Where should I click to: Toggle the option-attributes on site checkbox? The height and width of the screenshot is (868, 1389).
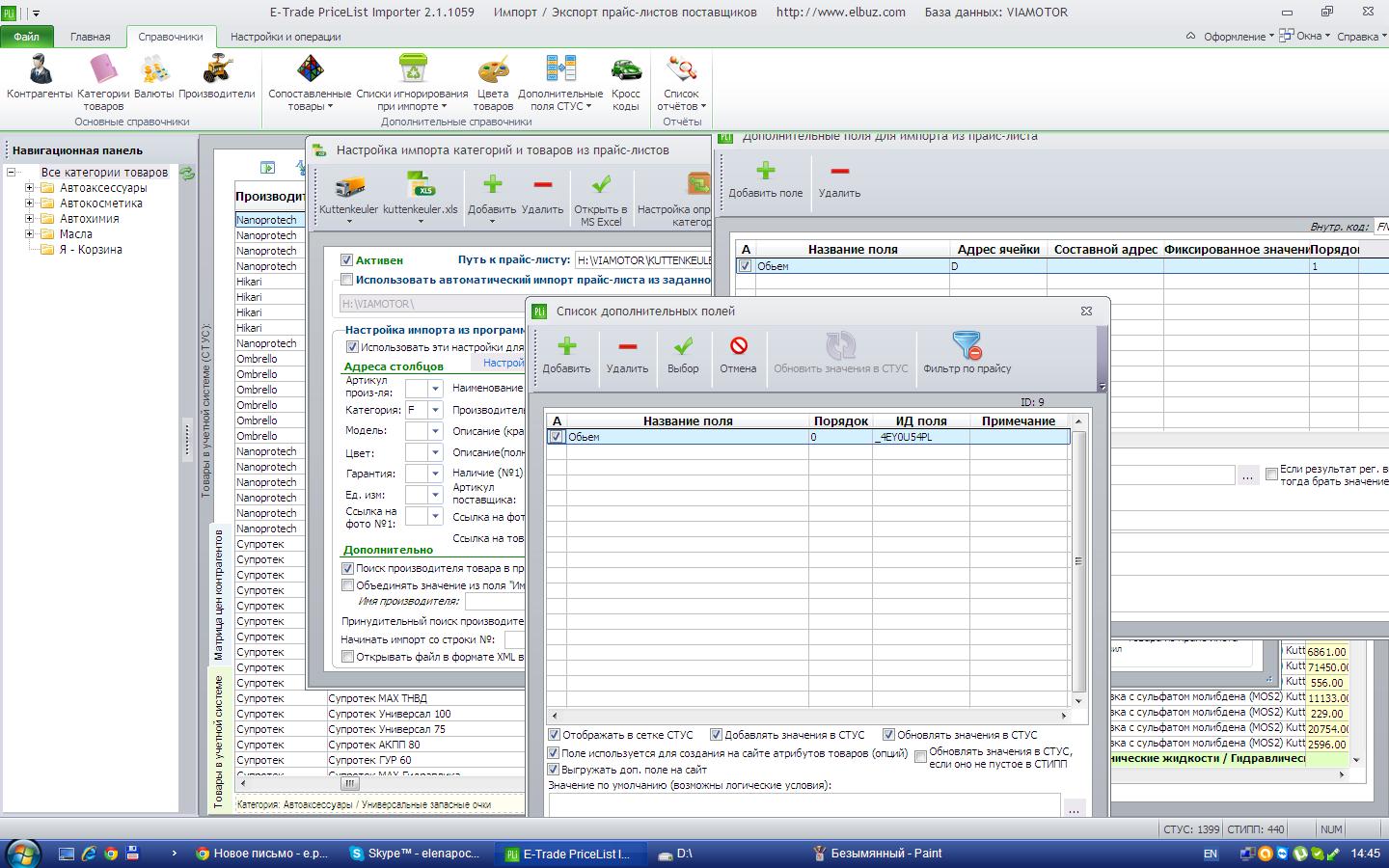pyautogui.click(x=554, y=752)
